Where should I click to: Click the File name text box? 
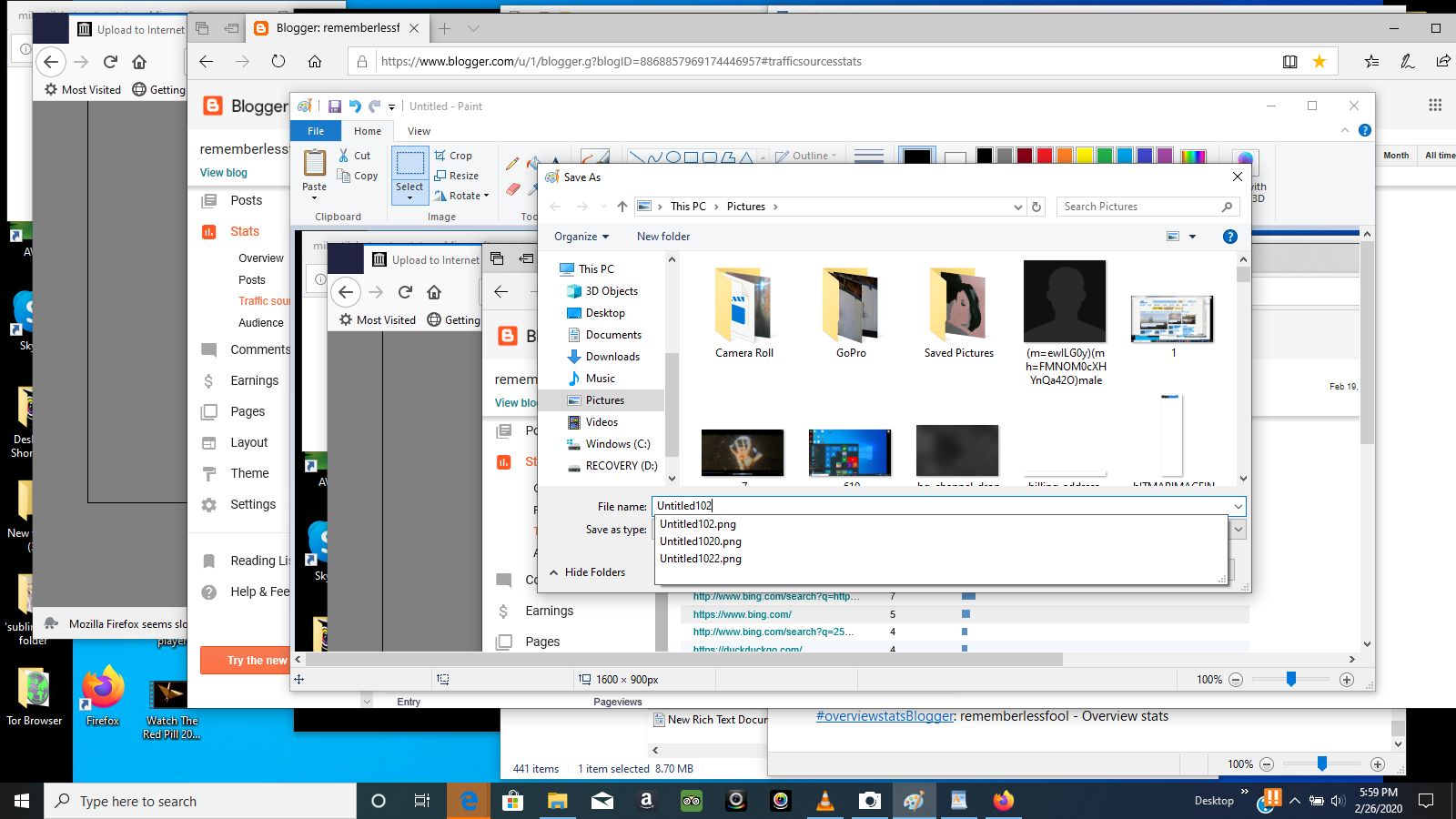[942, 506]
